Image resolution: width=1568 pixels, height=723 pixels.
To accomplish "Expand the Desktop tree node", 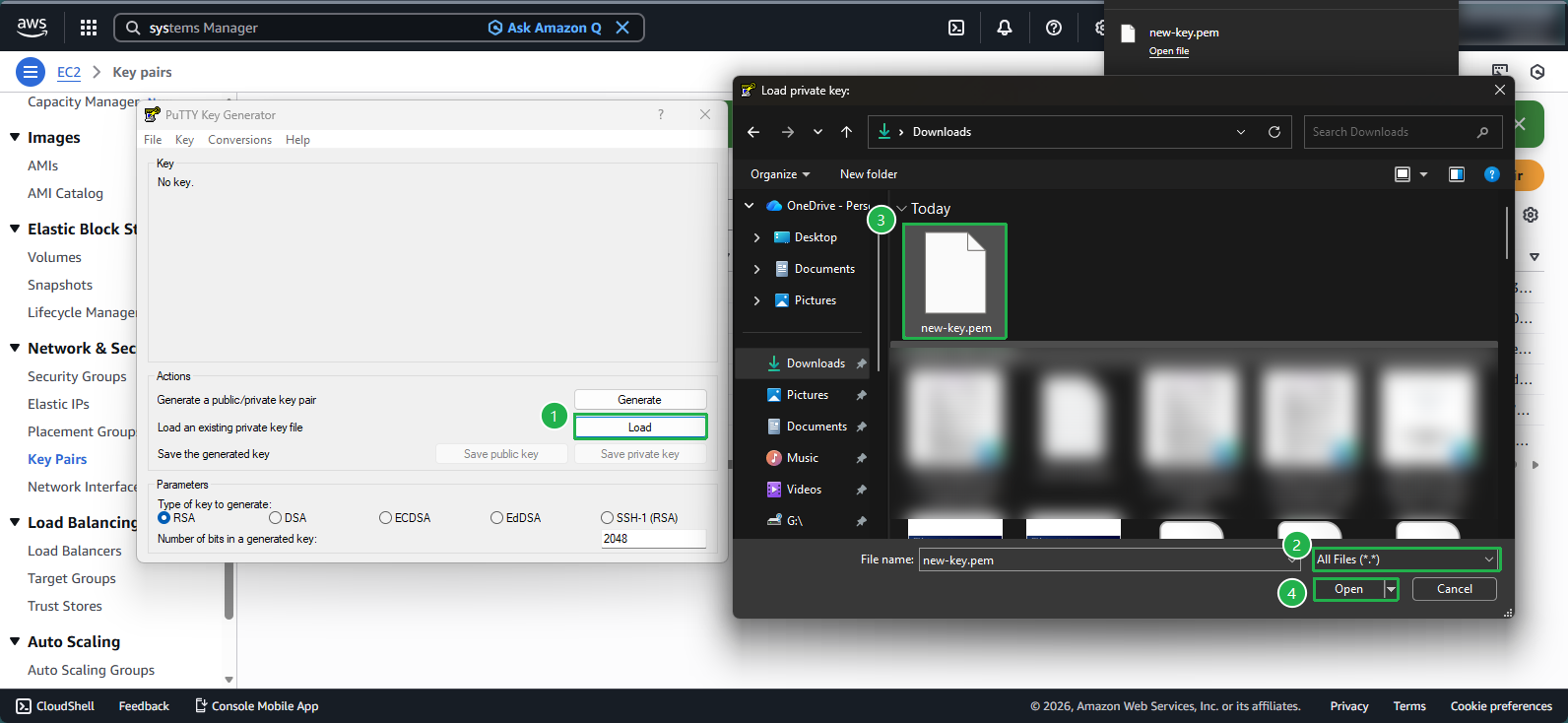I will 756,237.
